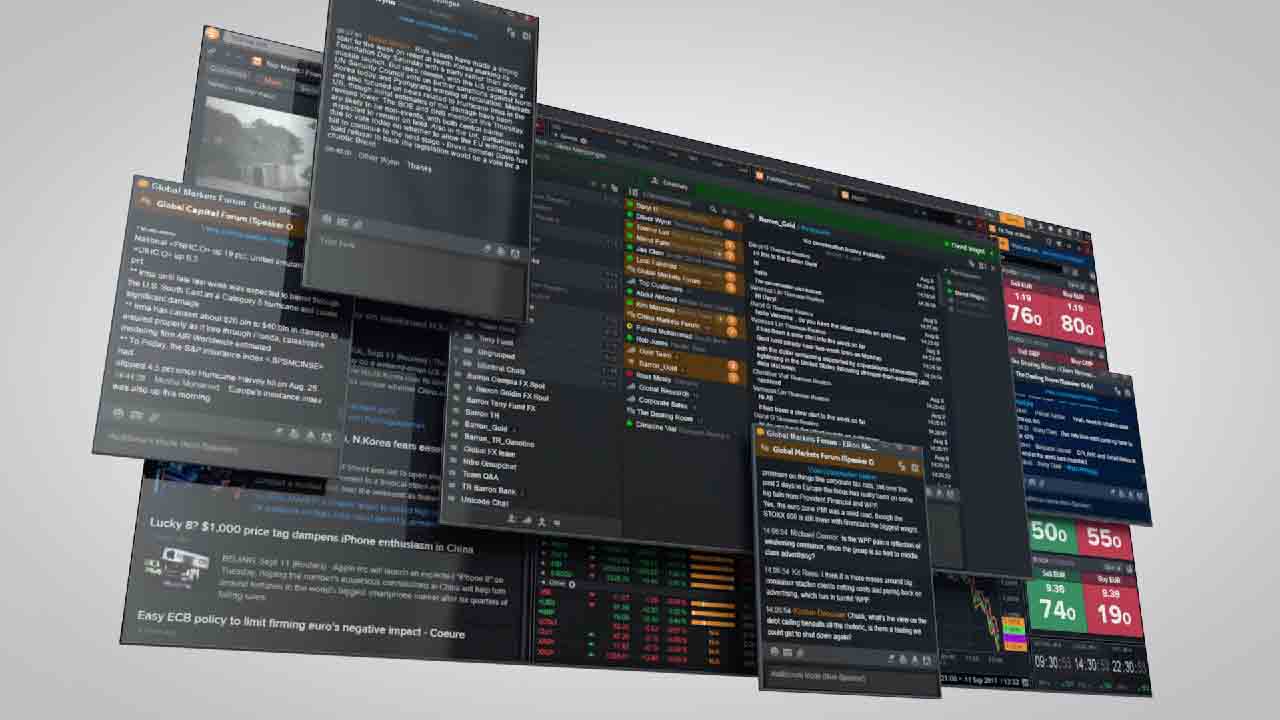Viewport: 1280px width, 720px height.
Task: Click the first icon below the chat list
Action: coord(512,519)
